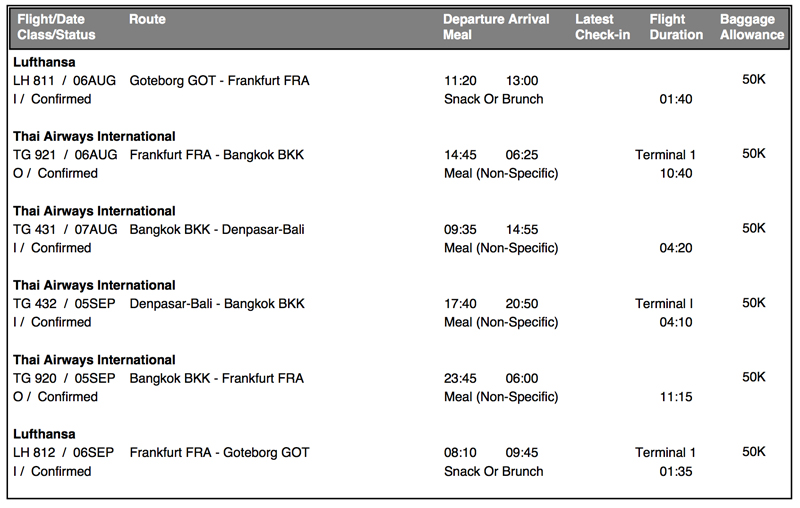Select flight number LH 811
This screenshot has height=508, width=800.
click(34, 81)
